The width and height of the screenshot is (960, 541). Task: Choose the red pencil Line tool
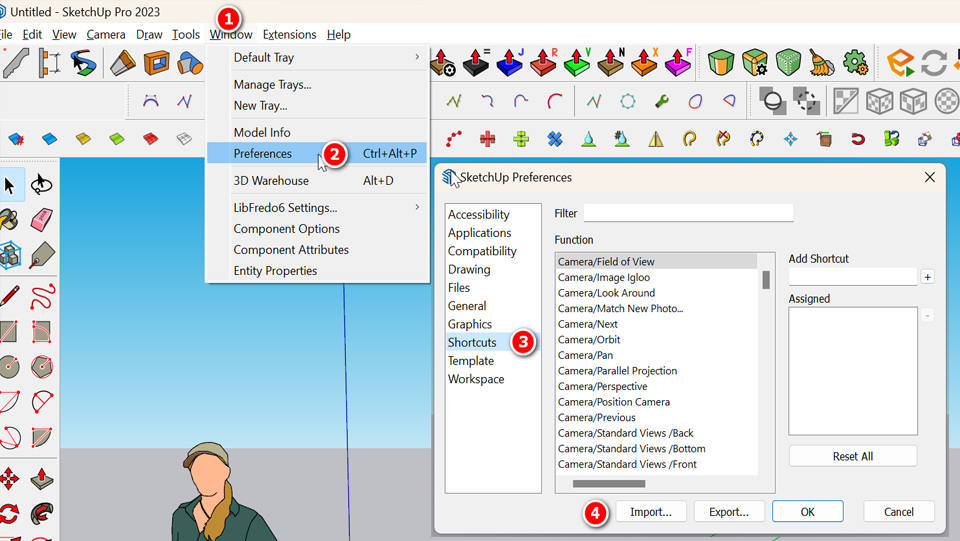[x=10, y=296]
